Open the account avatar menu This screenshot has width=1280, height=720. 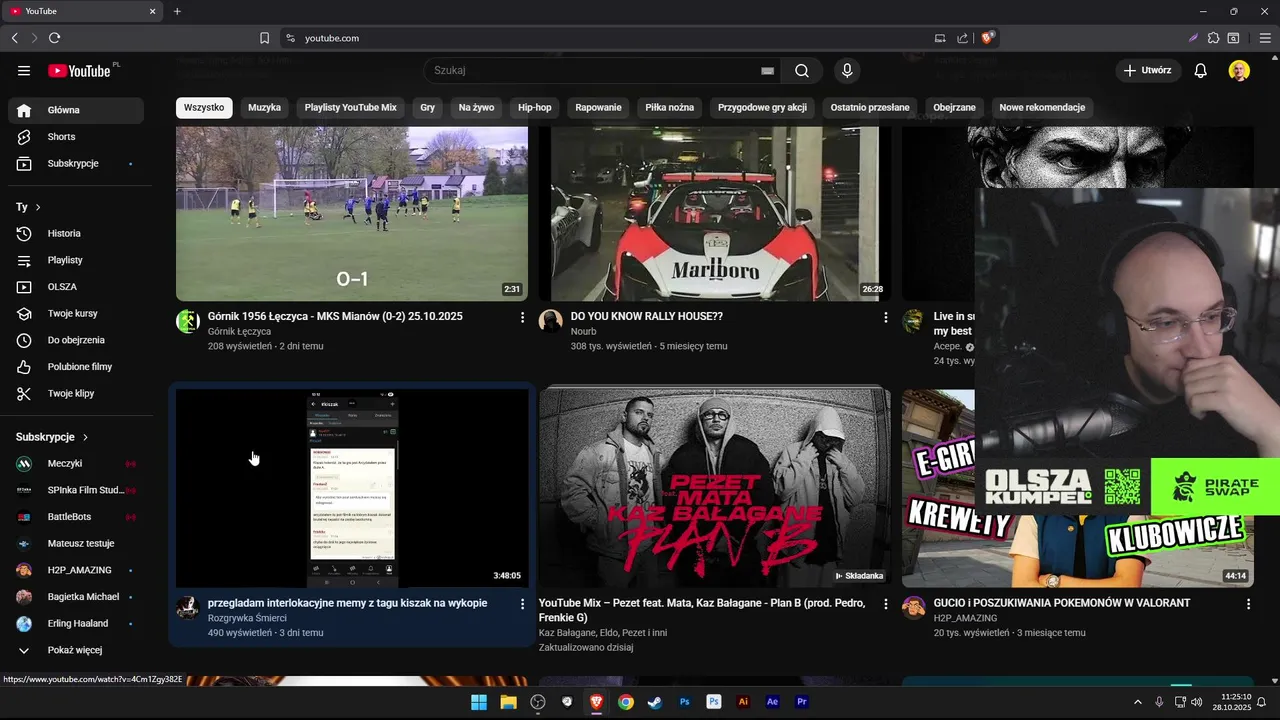point(1239,71)
